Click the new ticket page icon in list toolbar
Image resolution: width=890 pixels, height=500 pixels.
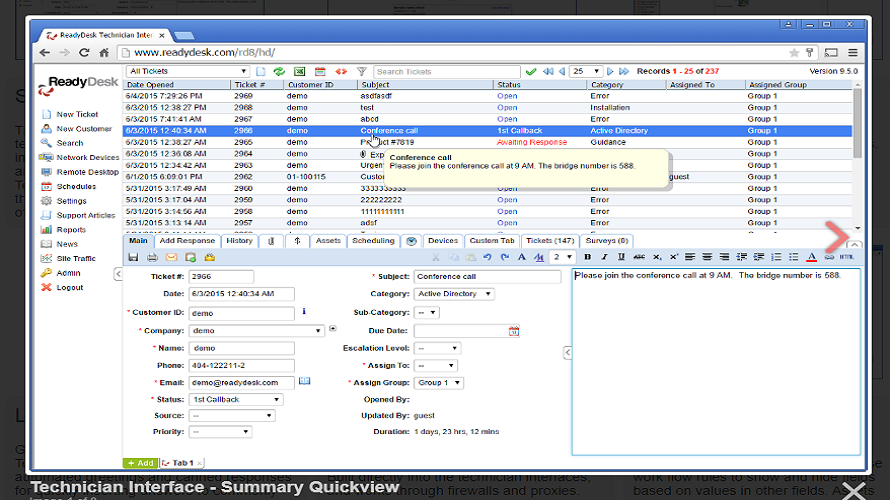coord(261,72)
